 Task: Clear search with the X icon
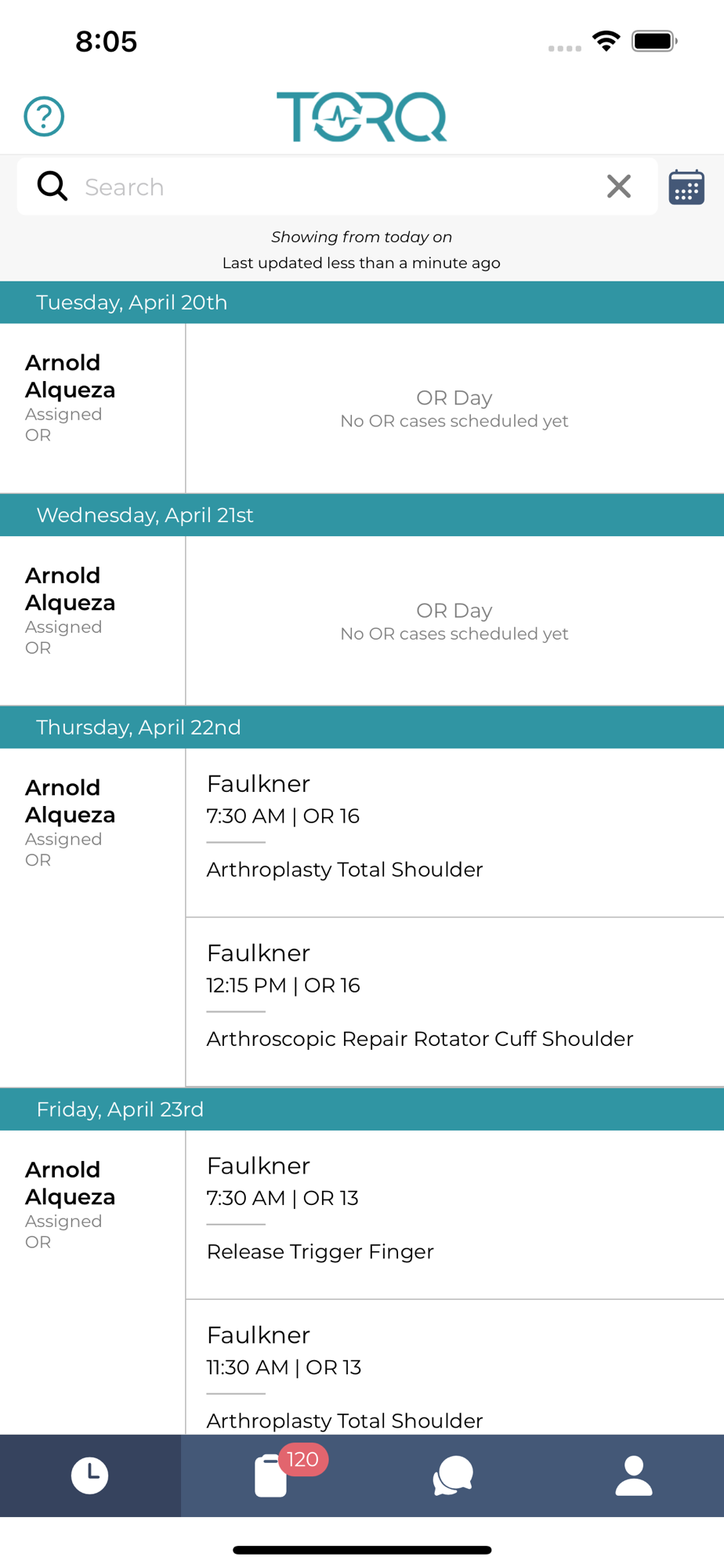tap(619, 187)
